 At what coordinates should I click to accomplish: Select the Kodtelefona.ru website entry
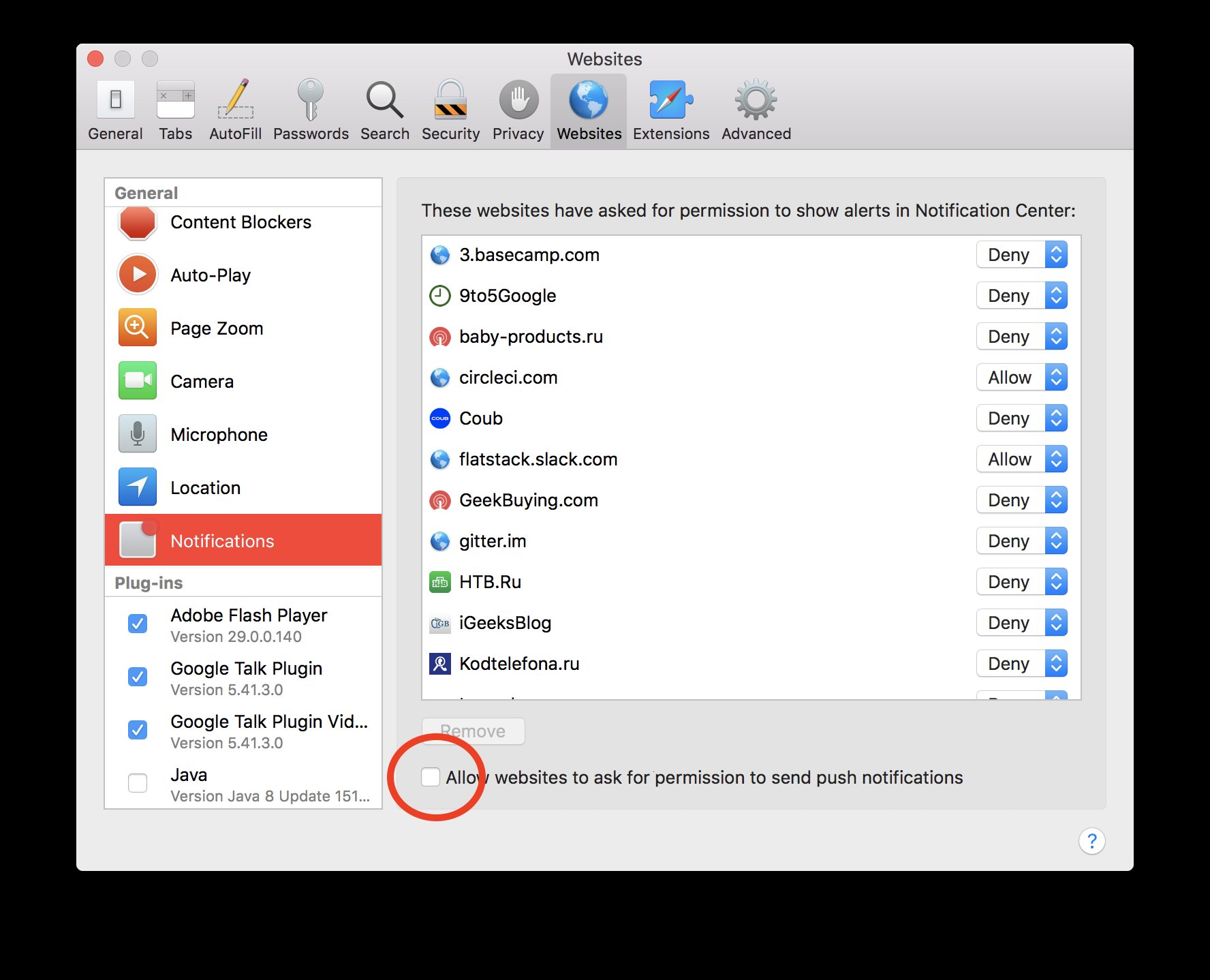(x=751, y=664)
